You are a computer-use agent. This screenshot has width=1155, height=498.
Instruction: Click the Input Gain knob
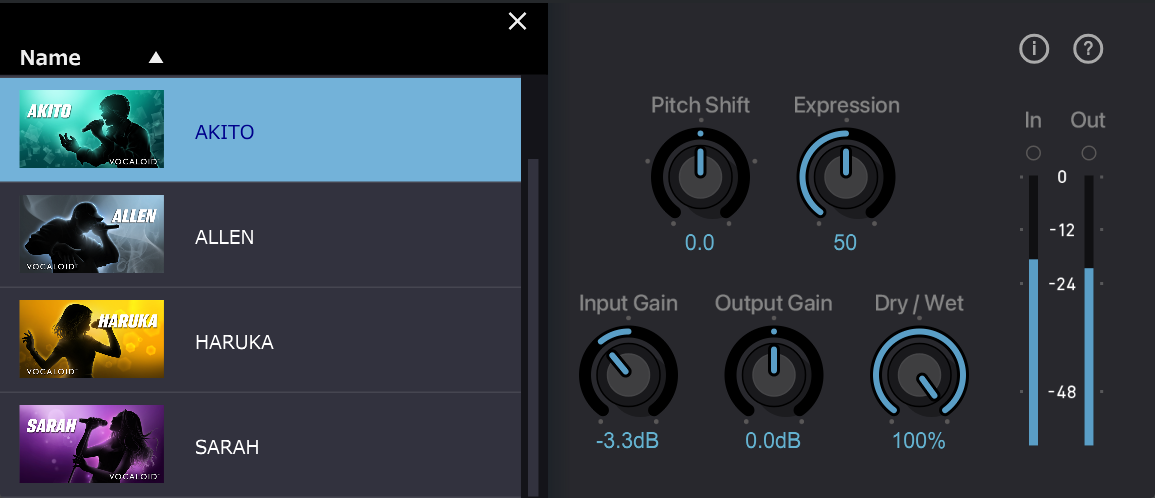[x=628, y=375]
